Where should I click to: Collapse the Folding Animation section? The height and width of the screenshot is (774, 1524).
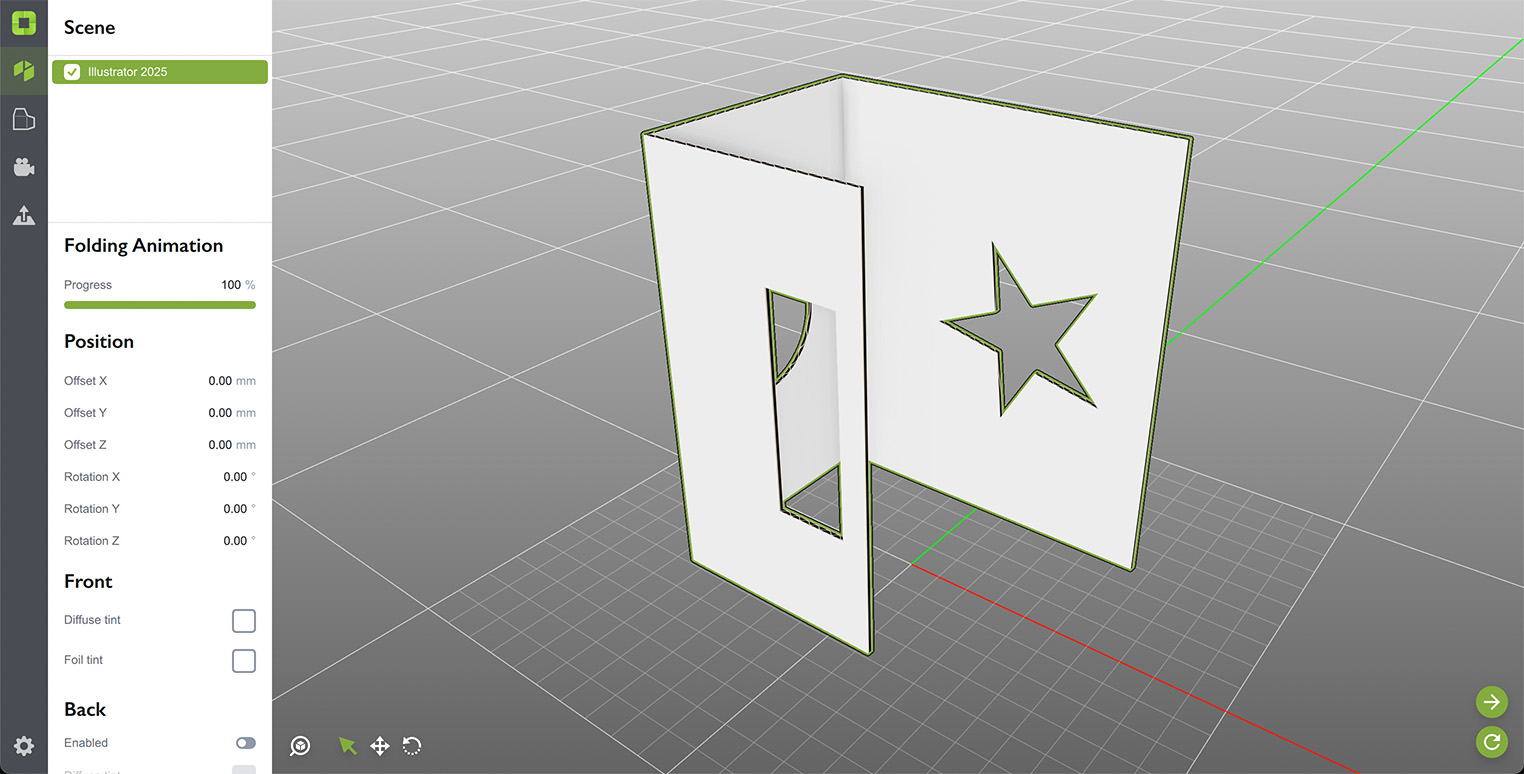point(143,245)
